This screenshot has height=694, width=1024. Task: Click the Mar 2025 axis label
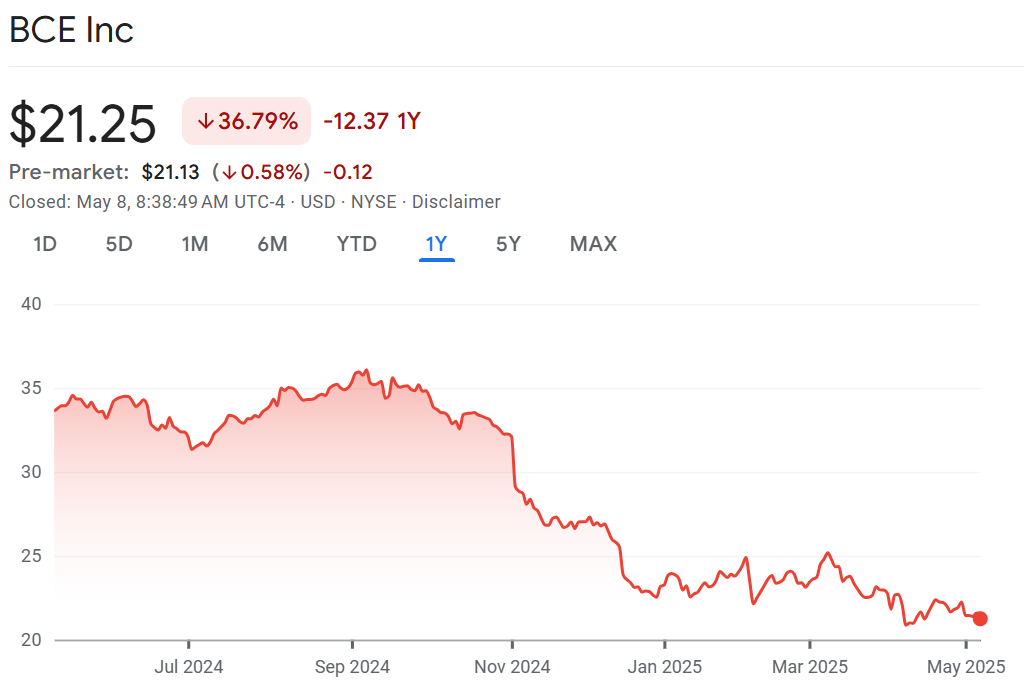[x=810, y=666]
